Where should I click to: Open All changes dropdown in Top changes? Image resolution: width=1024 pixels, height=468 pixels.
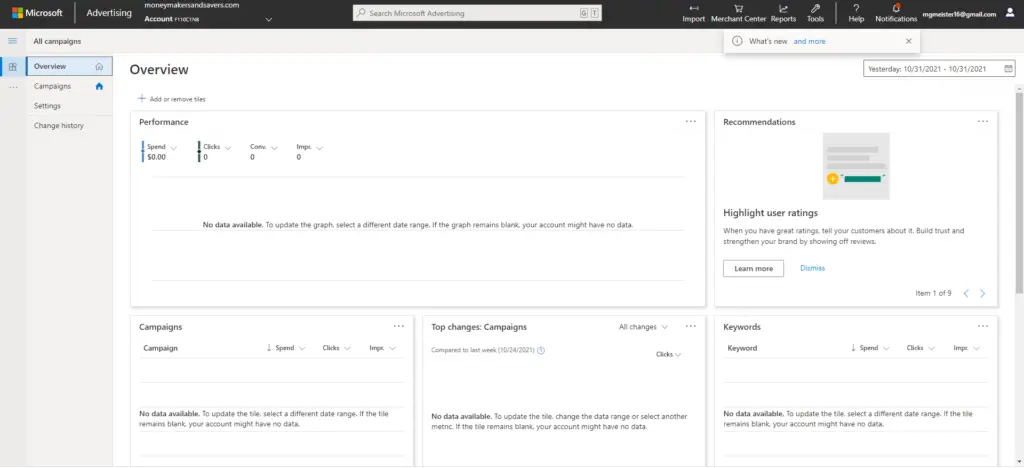[x=643, y=327]
